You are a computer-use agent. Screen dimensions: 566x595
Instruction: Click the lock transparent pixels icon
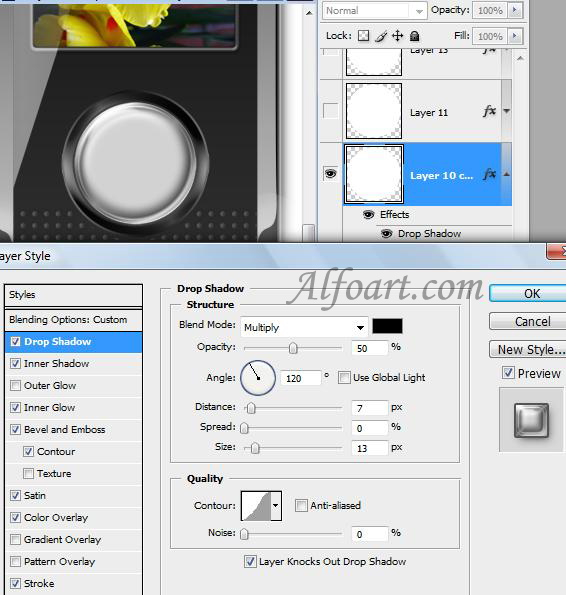pos(363,36)
